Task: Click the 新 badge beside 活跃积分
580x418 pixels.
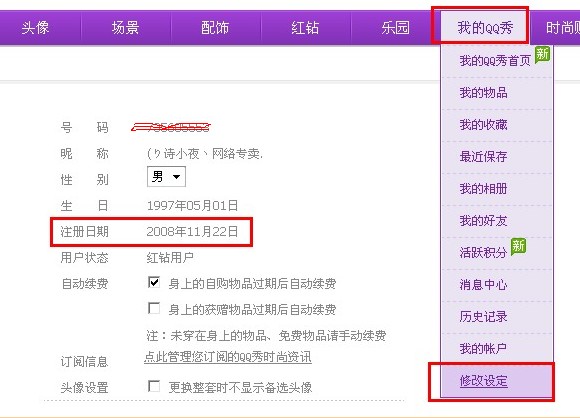Action: tap(518, 247)
